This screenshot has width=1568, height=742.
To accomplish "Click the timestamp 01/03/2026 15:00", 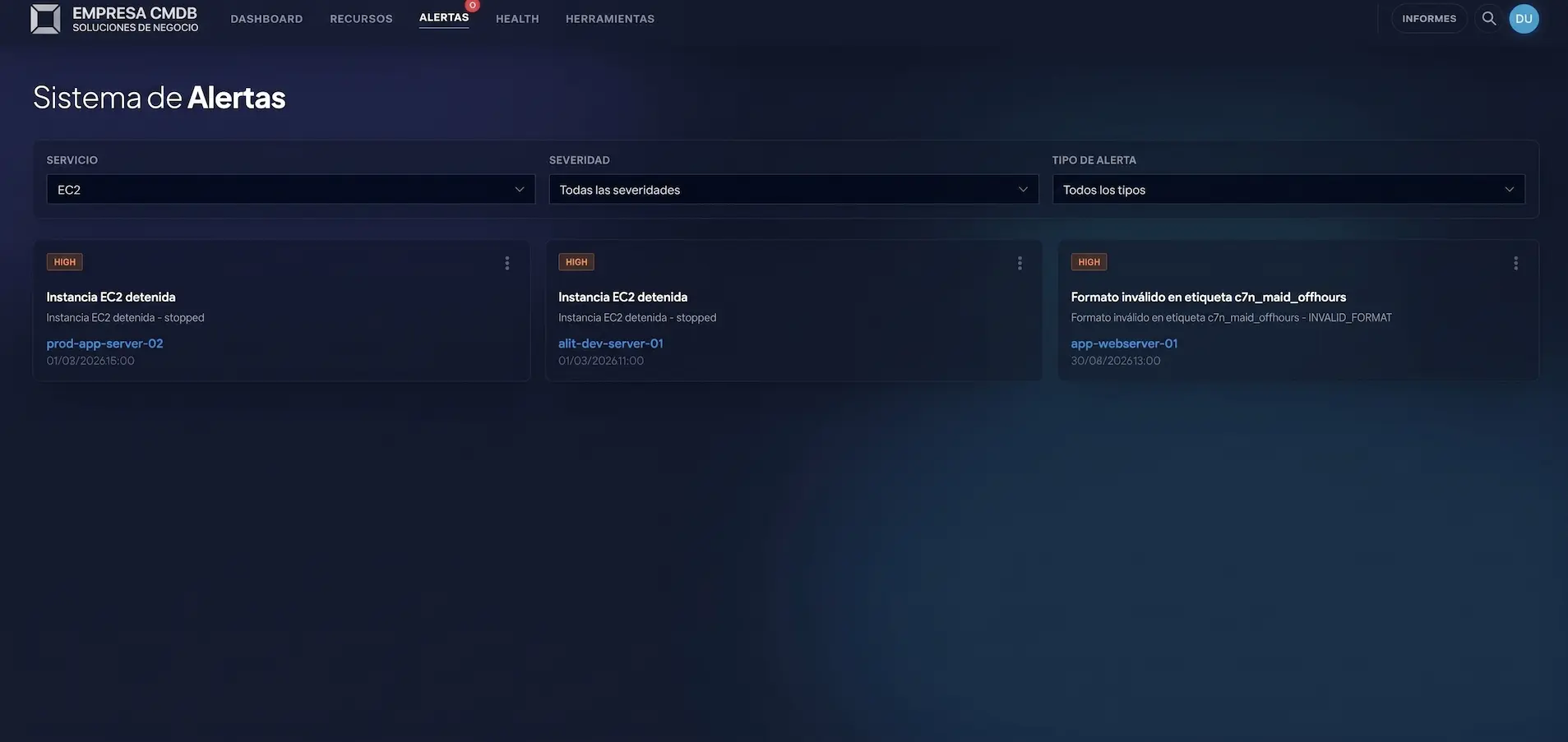I will click(x=90, y=361).
